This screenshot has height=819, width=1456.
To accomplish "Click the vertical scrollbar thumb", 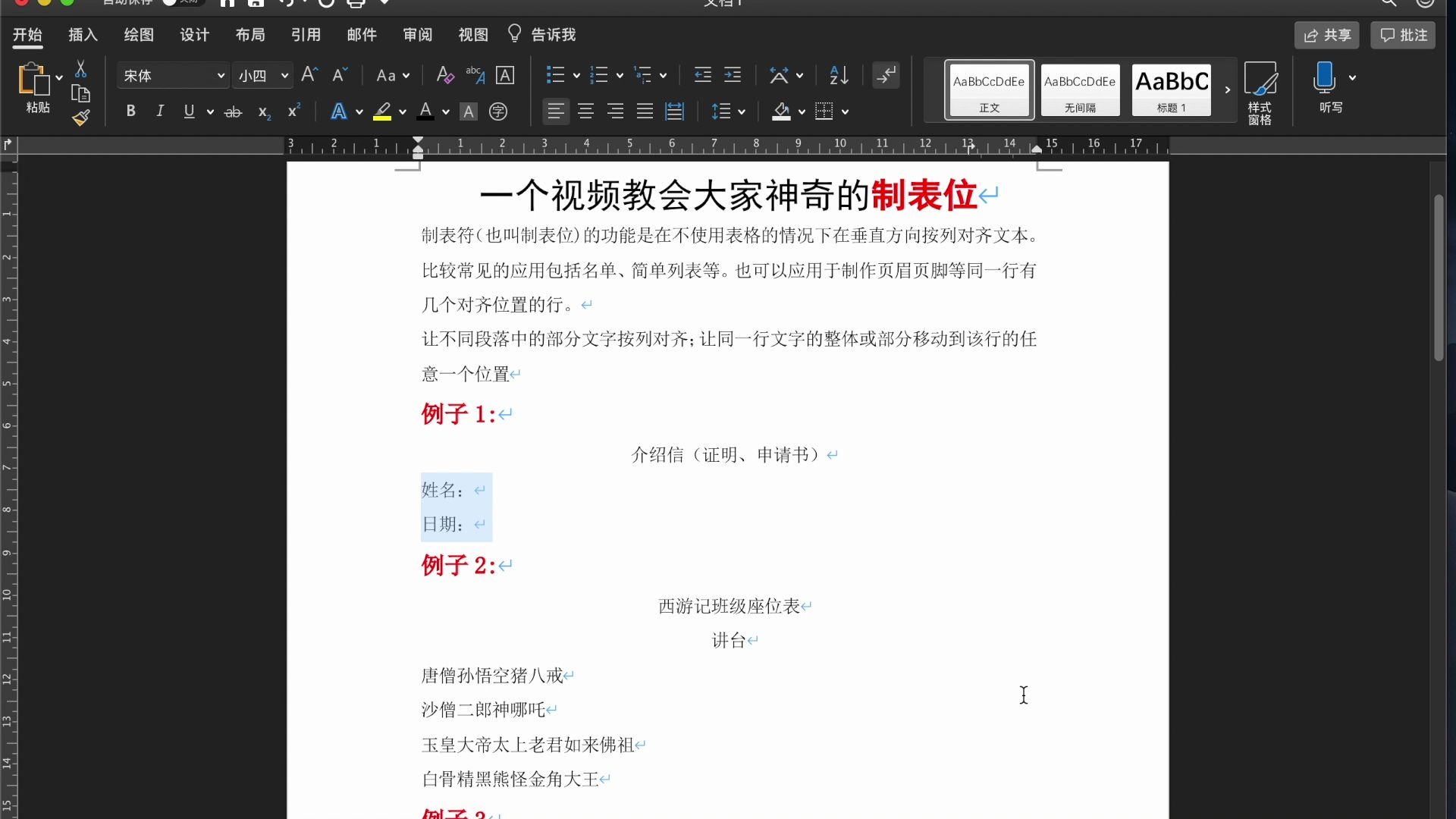I will tap(1439, 278).
